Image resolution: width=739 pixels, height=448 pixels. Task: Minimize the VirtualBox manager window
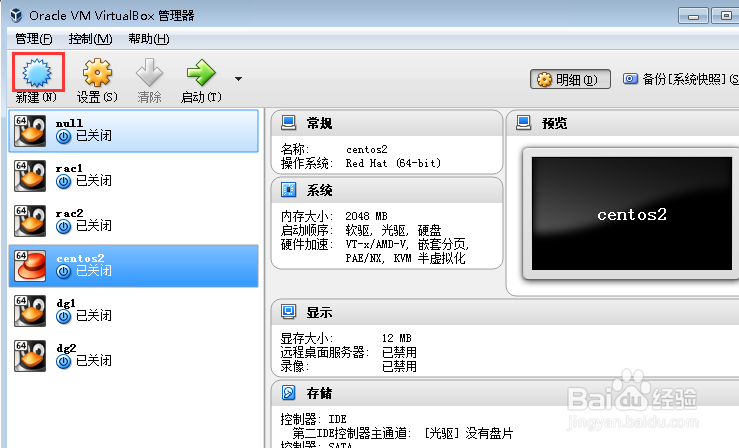[x=693, y=16]
